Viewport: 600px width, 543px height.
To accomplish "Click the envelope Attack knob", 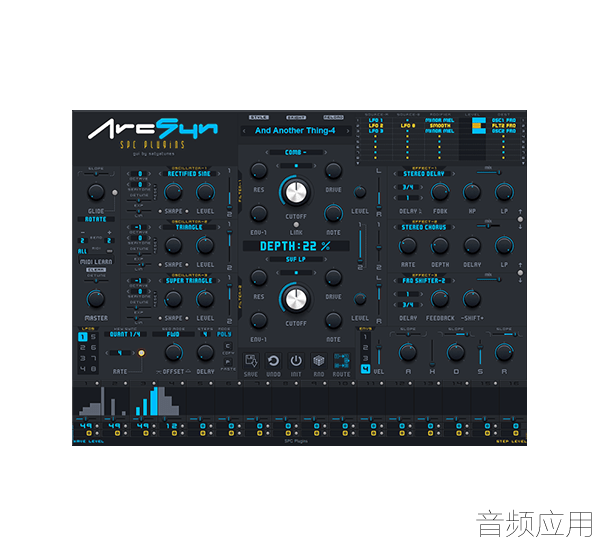I will pyautogui.click(x=408, y=353).
